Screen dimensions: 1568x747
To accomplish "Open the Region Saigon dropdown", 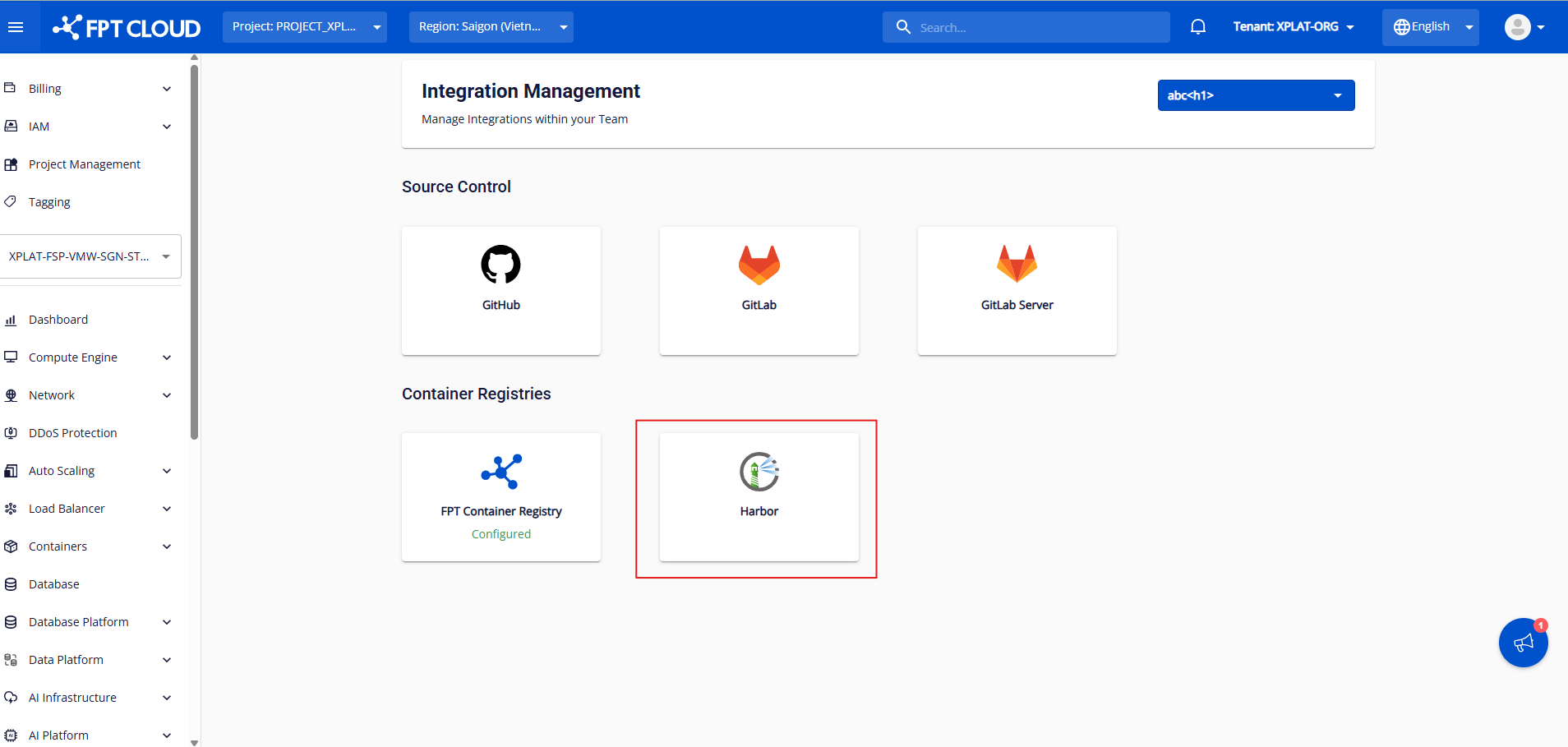I will [x=491, y=27].
